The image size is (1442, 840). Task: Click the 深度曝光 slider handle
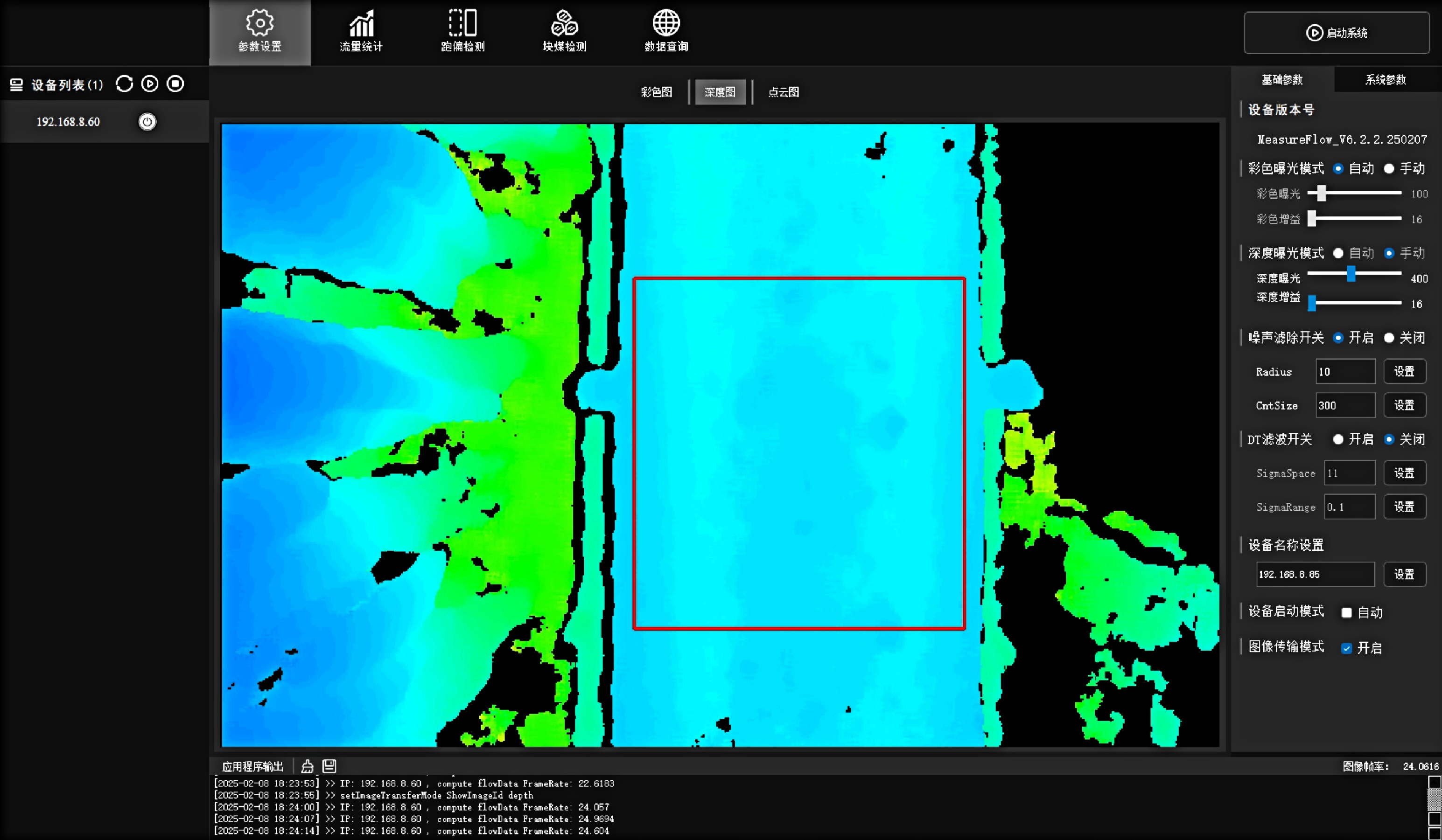pyautogui.click(x=1351, y=274)
